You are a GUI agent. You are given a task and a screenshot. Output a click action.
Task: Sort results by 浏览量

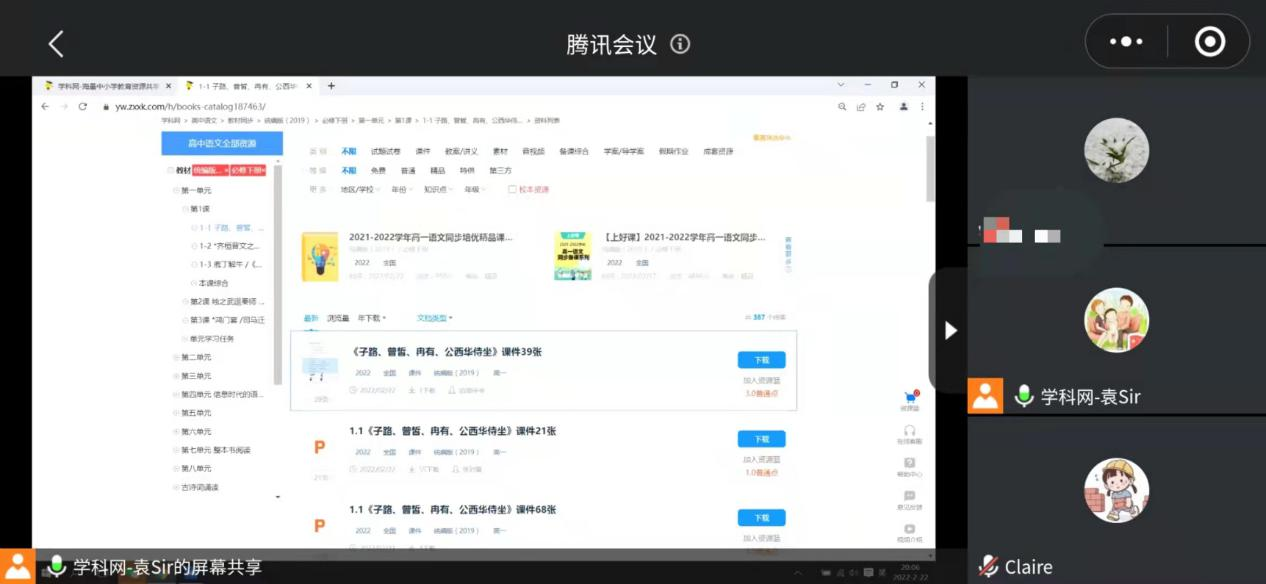click(338, 318)
